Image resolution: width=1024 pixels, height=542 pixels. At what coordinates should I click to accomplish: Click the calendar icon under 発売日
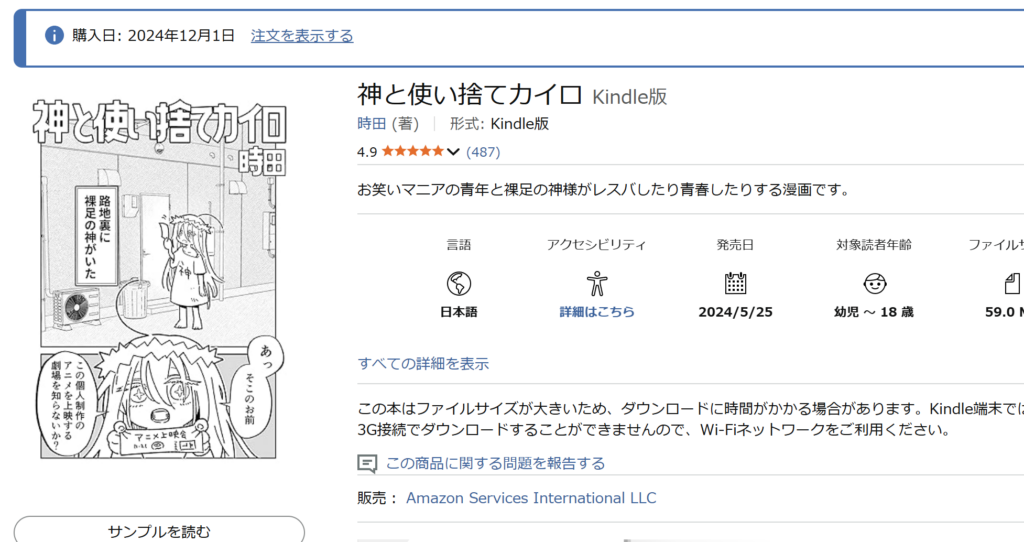735,283
